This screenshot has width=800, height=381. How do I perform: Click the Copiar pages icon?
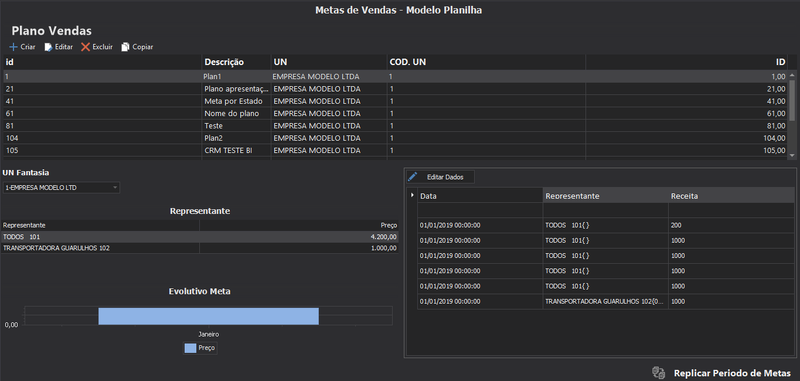tap(126, 47)
